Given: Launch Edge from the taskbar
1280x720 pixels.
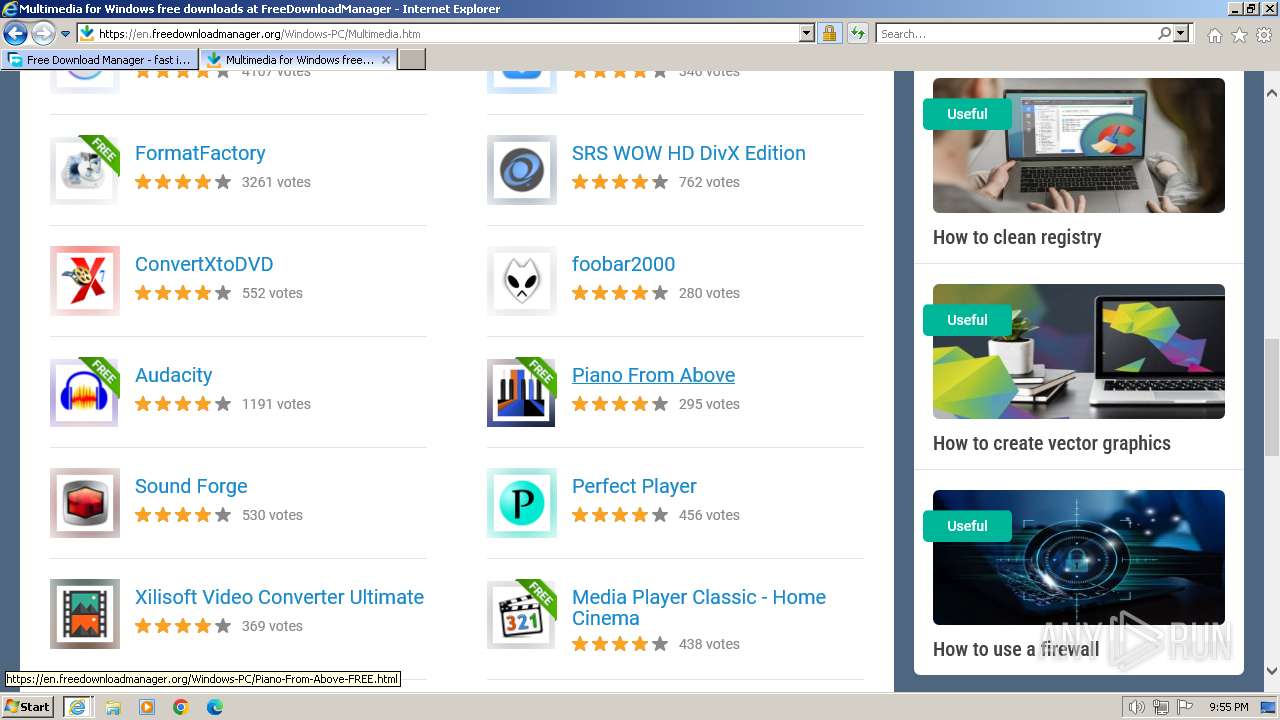Looking at the screenshot, I should (x=215, y=707).
